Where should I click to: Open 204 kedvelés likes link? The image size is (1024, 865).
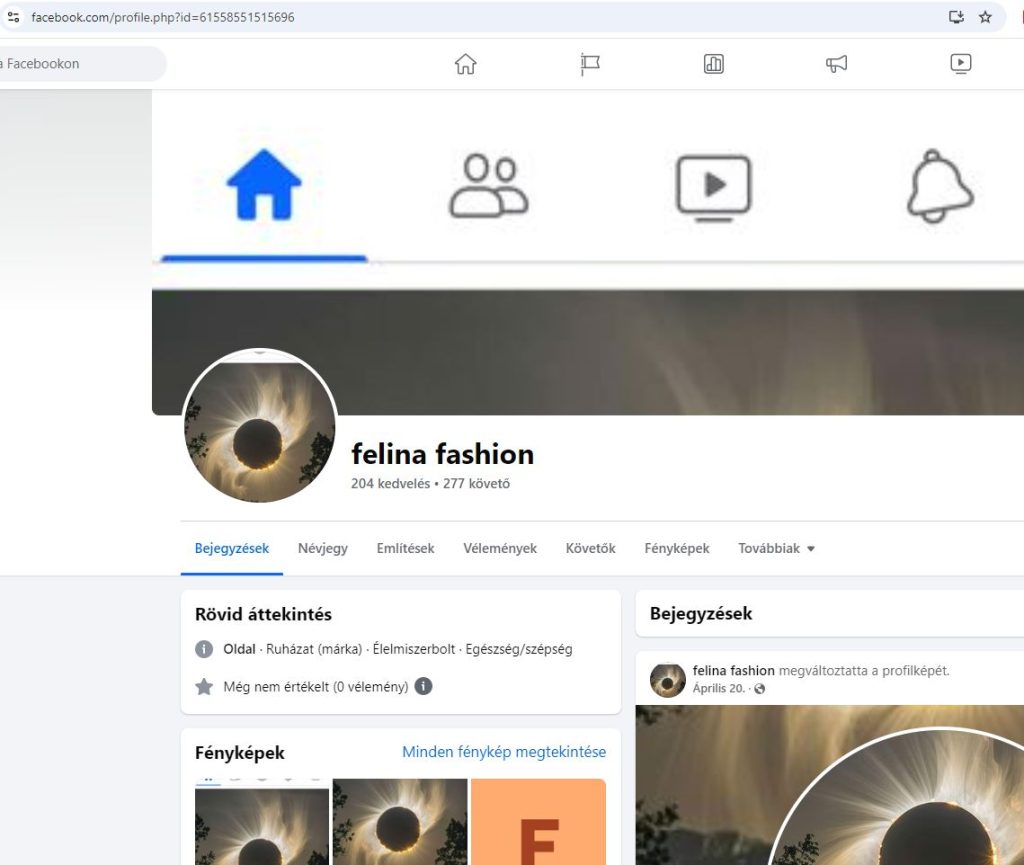(391, 484)
